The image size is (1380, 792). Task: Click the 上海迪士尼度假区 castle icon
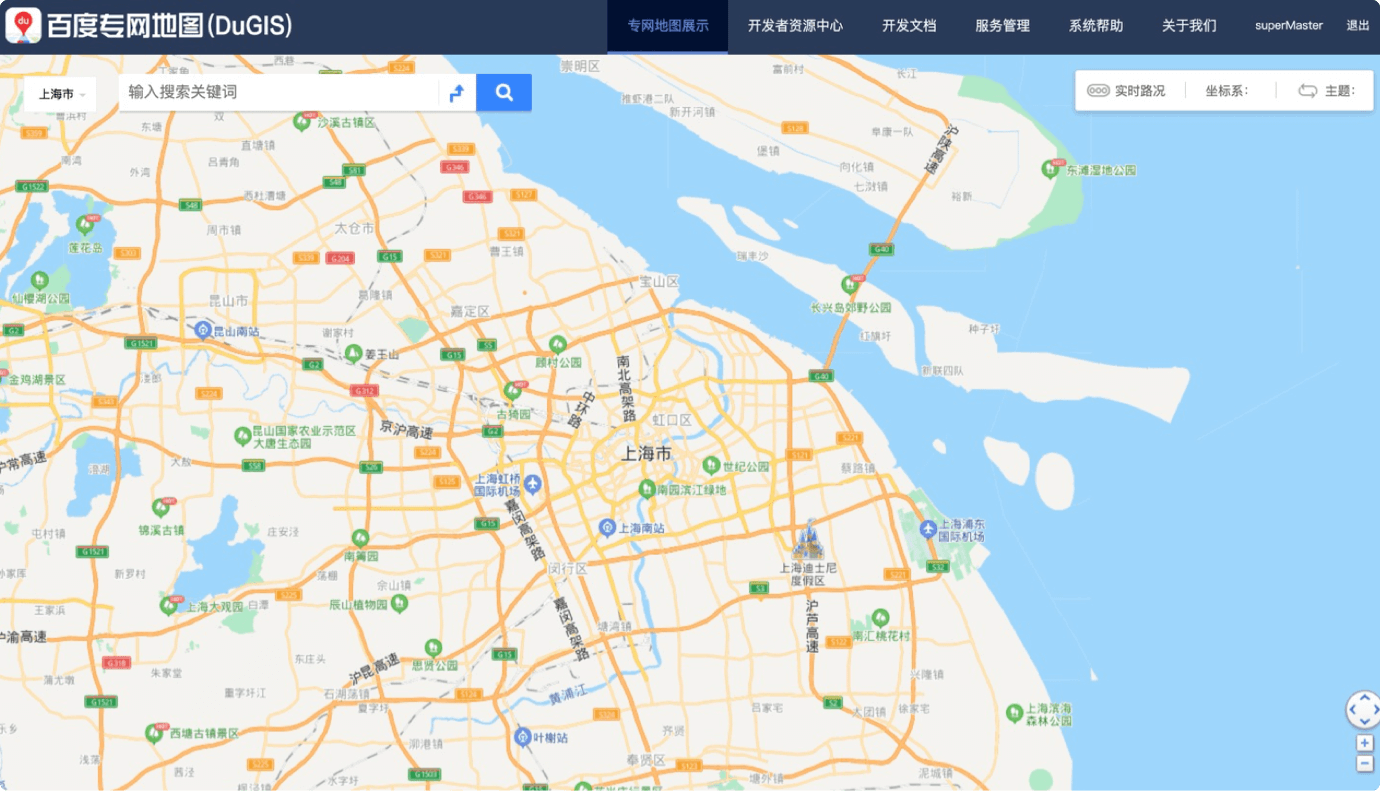808,540
